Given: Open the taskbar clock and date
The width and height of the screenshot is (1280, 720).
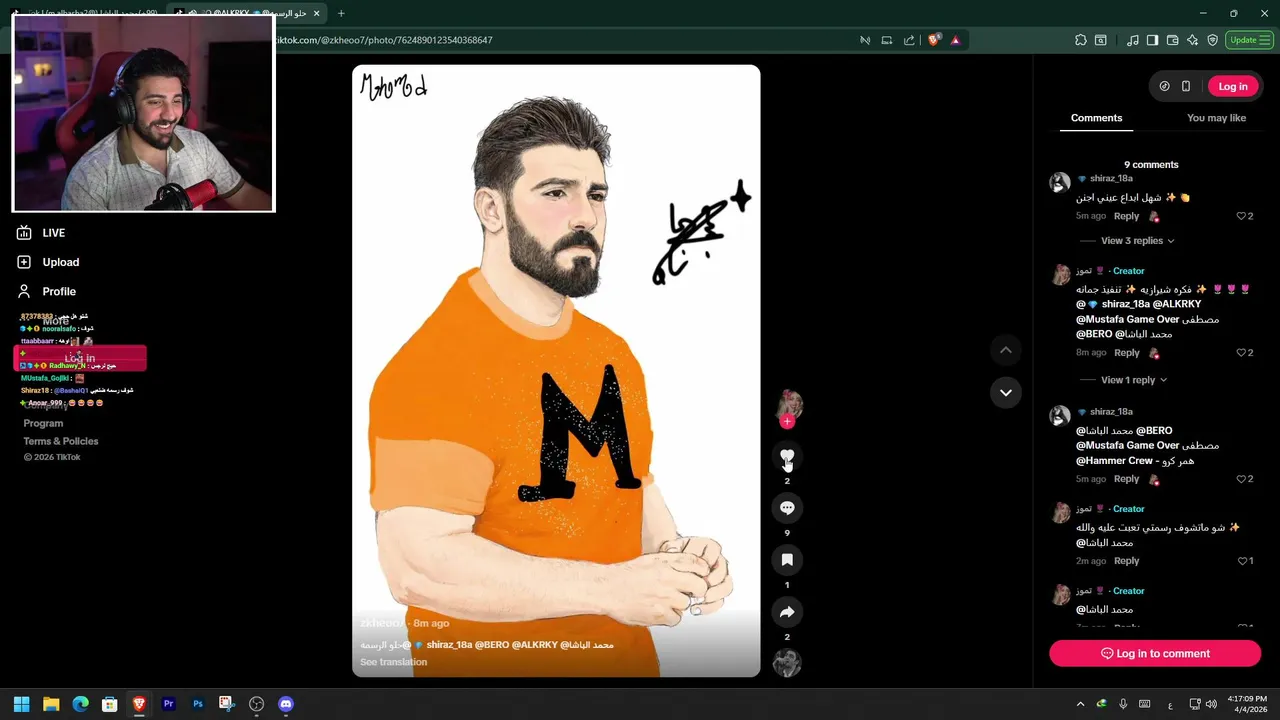Looking at the screenshot, I should coord(1247,704).
